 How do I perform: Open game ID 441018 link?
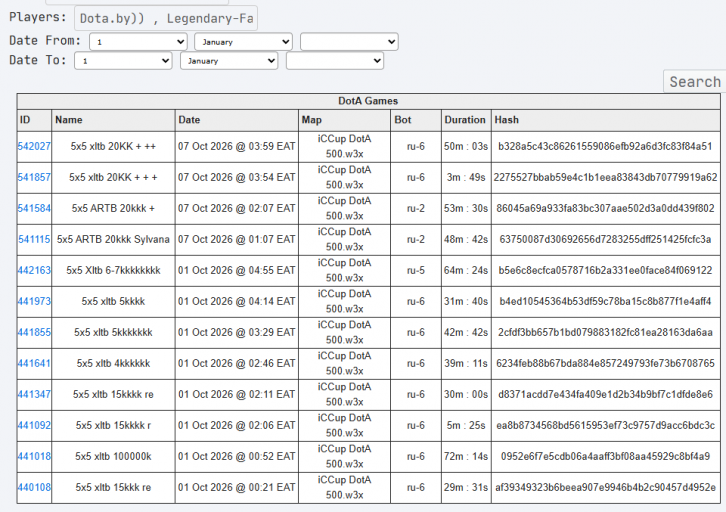pyautogui.click(x=34, y=456)
